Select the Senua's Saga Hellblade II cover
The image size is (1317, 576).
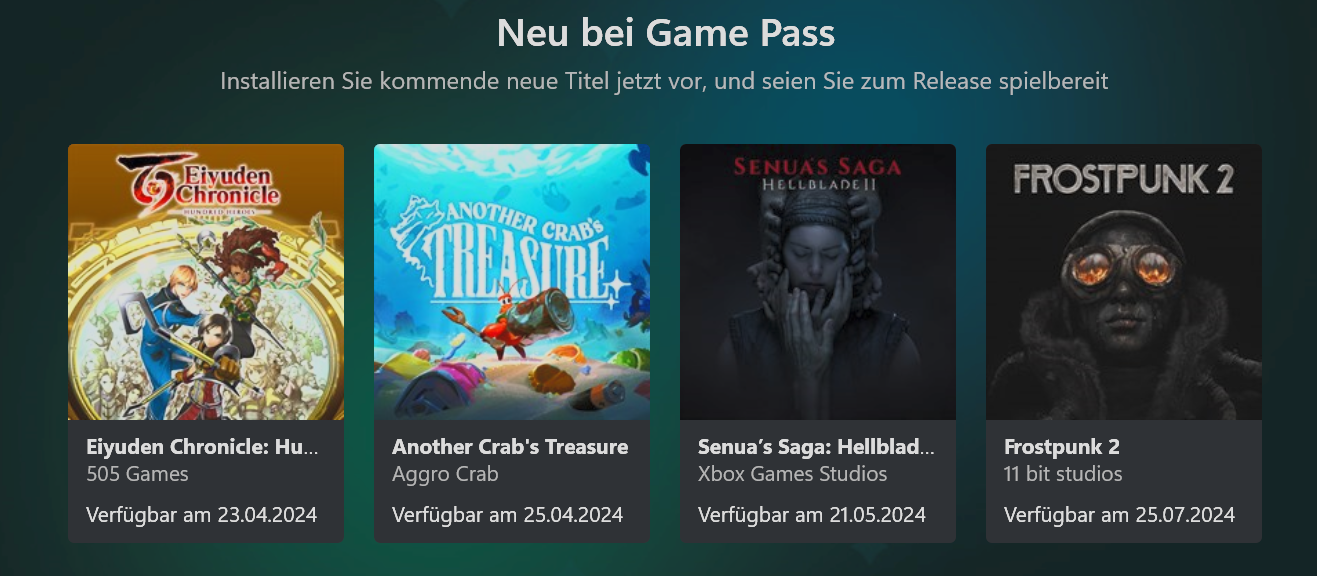point(818,282)
